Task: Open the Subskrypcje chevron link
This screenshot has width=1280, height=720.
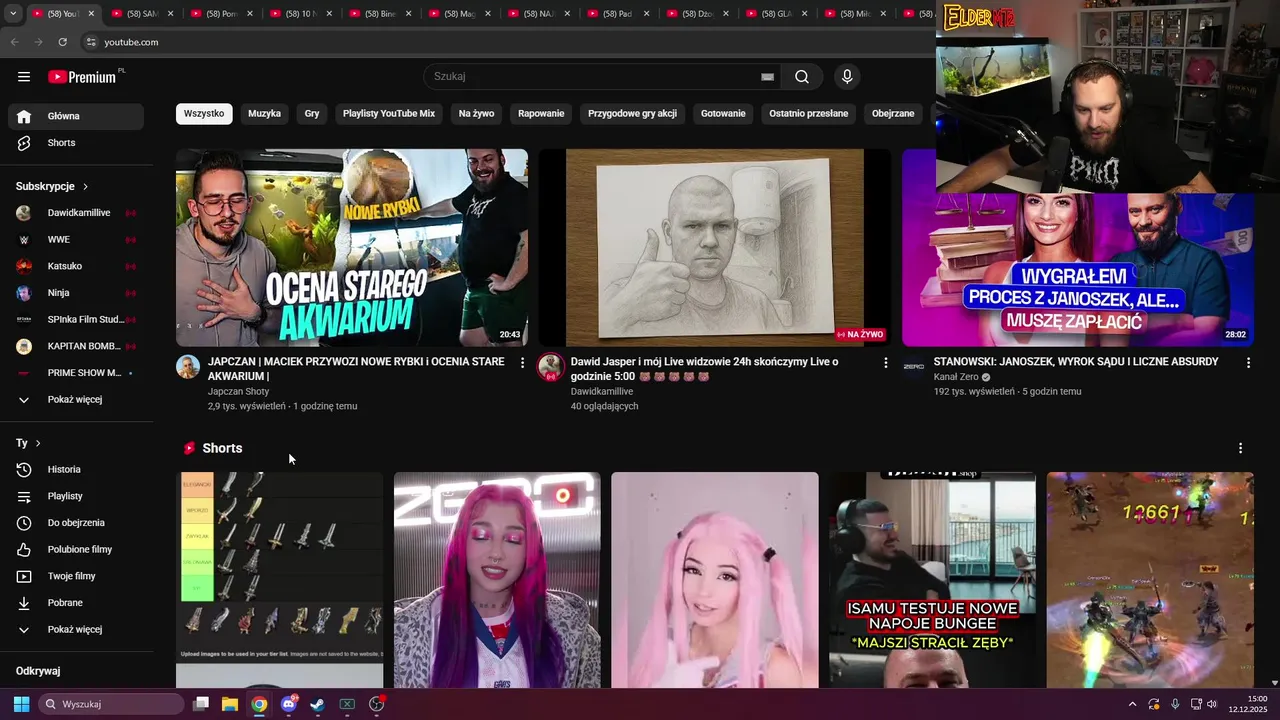Action: 85,187
